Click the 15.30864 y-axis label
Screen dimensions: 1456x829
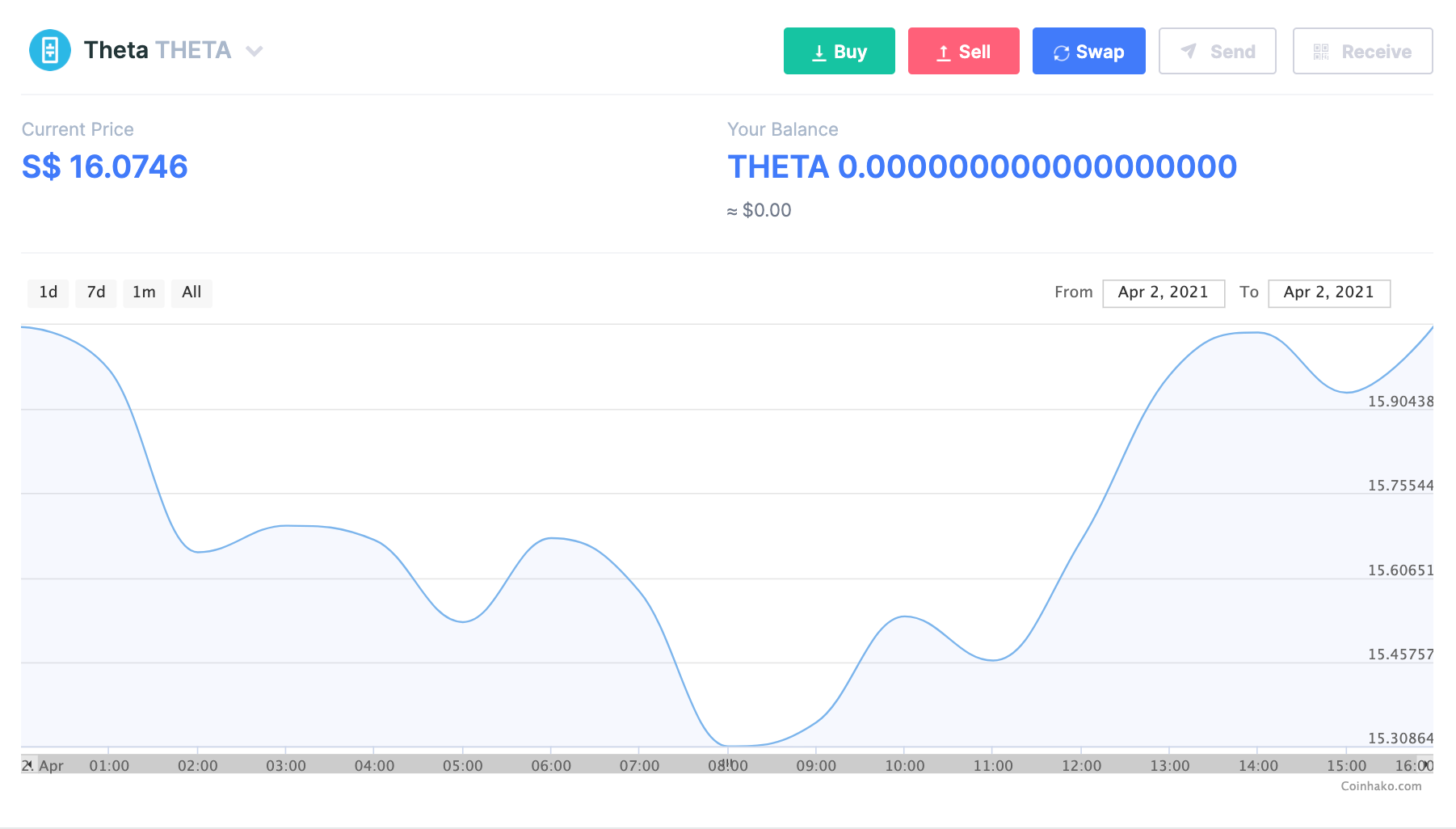pyautogui.click(x=1400, y=739)
